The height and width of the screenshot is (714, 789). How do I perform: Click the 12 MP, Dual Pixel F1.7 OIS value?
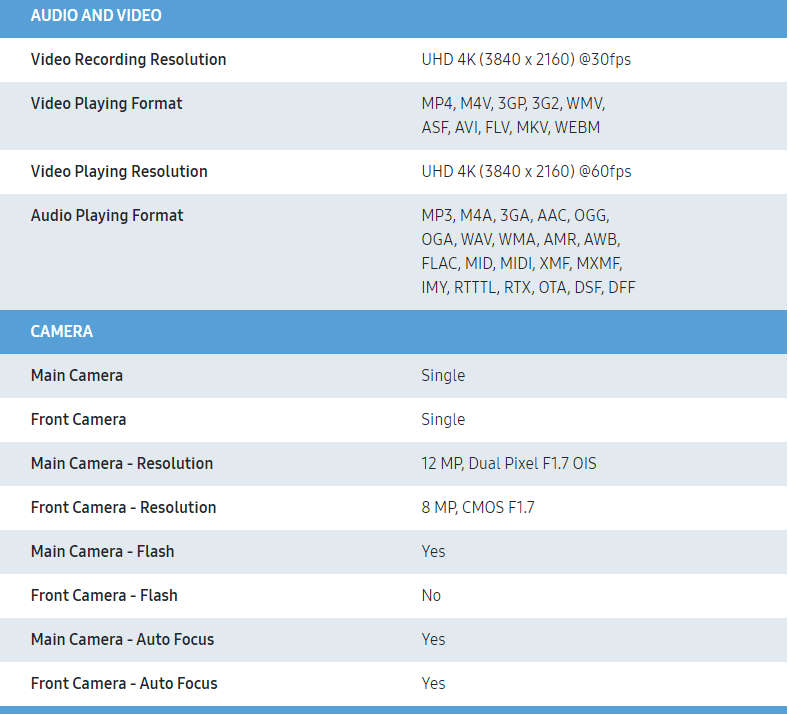pos(509,463)
